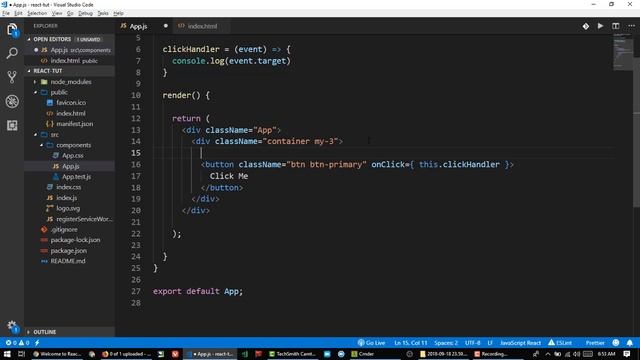
Task: Open the View menu
Action: (57, 13)
